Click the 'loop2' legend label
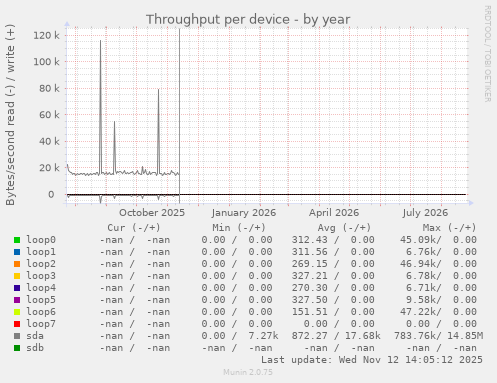 tap(41, 264)
